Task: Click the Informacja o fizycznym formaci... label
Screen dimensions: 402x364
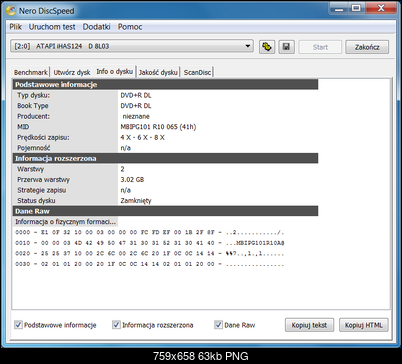Action: (65, 222)
